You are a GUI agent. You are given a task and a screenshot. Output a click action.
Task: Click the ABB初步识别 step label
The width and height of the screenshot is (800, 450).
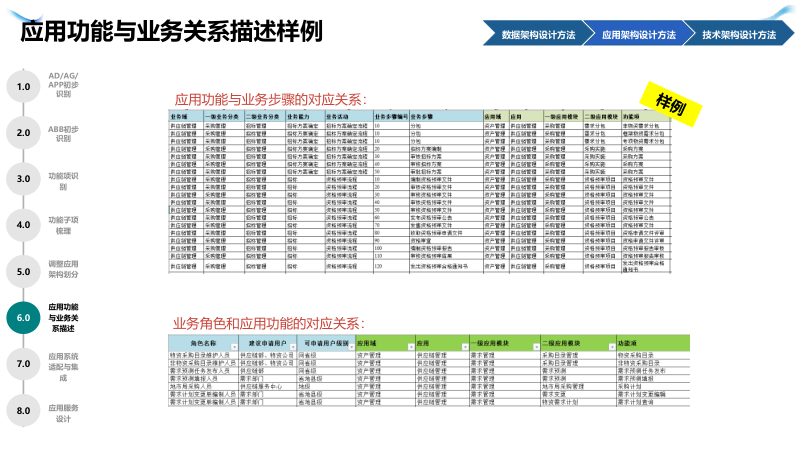tap(63, 134)
